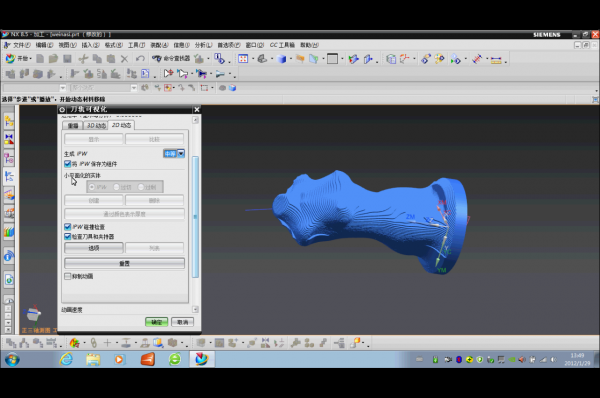Click the blue dialog vertical scrollbar thumb
Viewport: 600px width, 398px height.
click(195, 217)
